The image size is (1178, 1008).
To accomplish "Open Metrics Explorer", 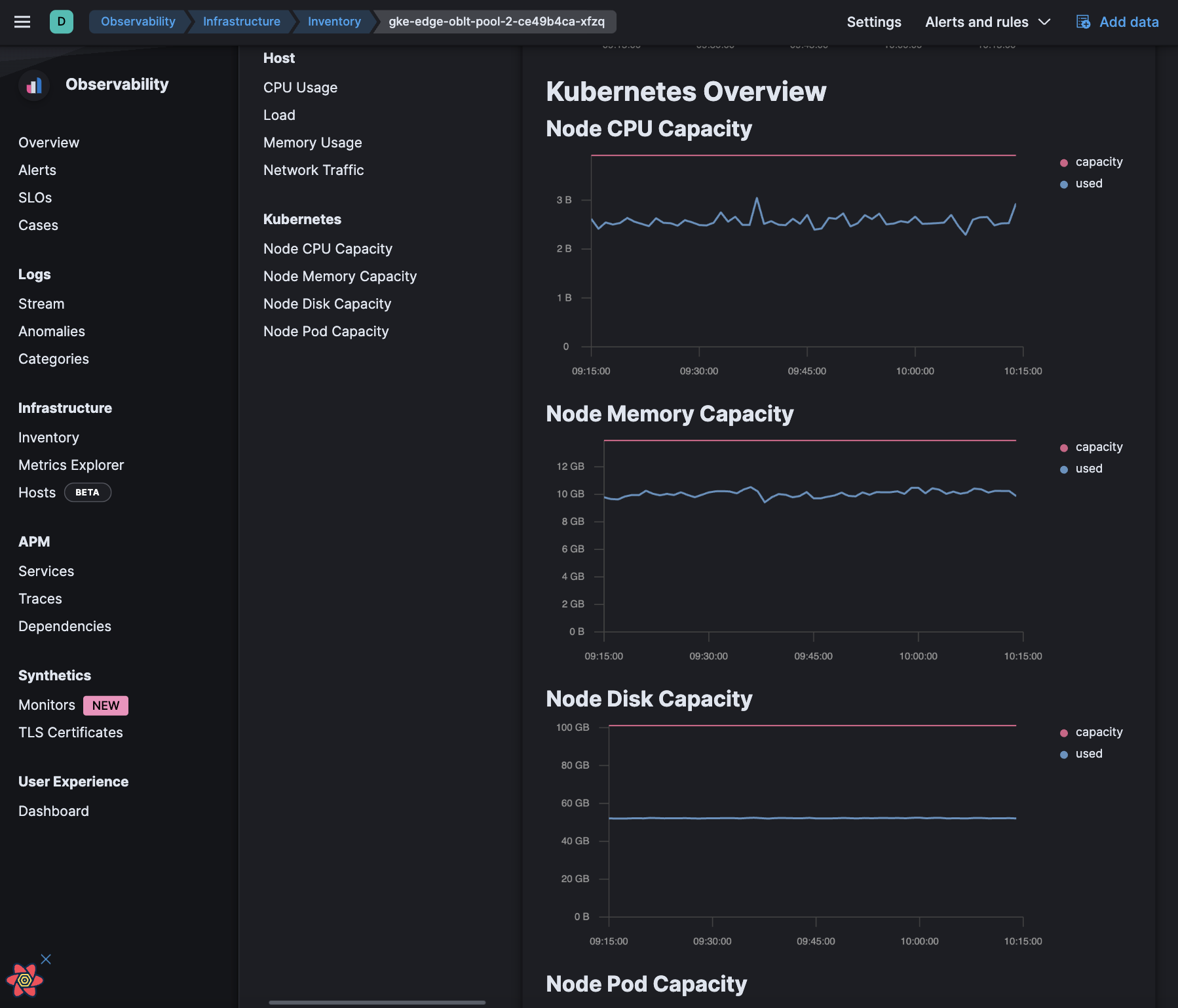I will 71,465.
